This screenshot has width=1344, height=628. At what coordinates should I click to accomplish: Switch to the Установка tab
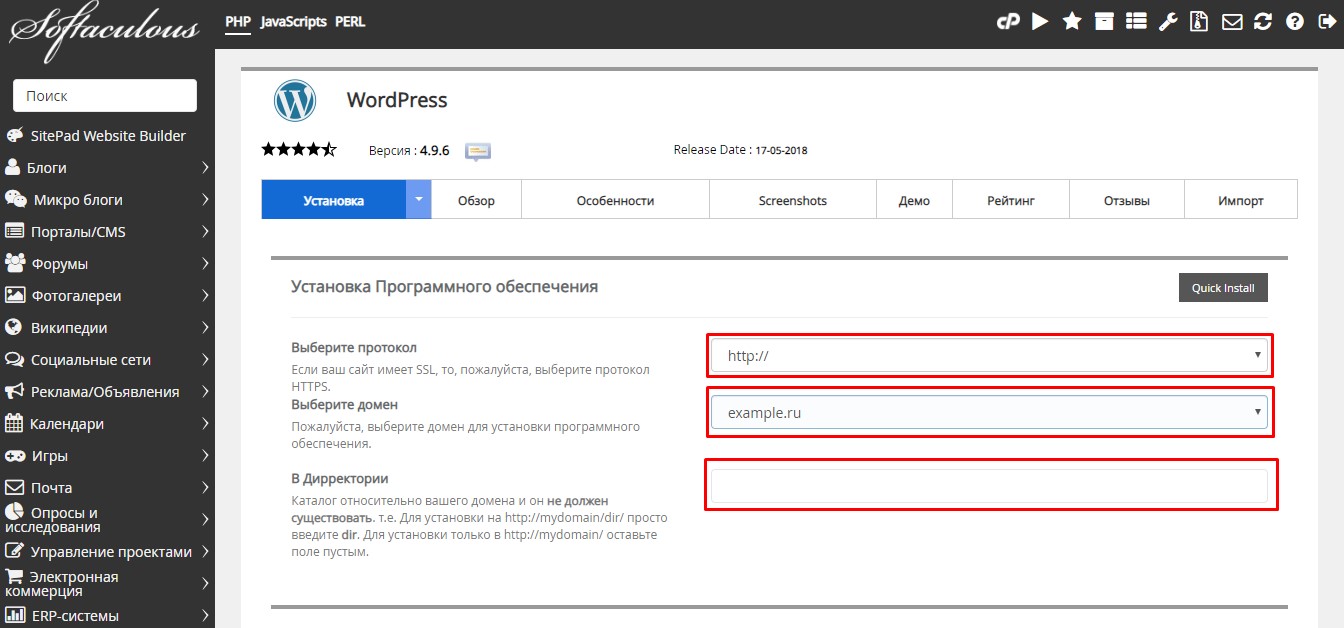[334, 199]
